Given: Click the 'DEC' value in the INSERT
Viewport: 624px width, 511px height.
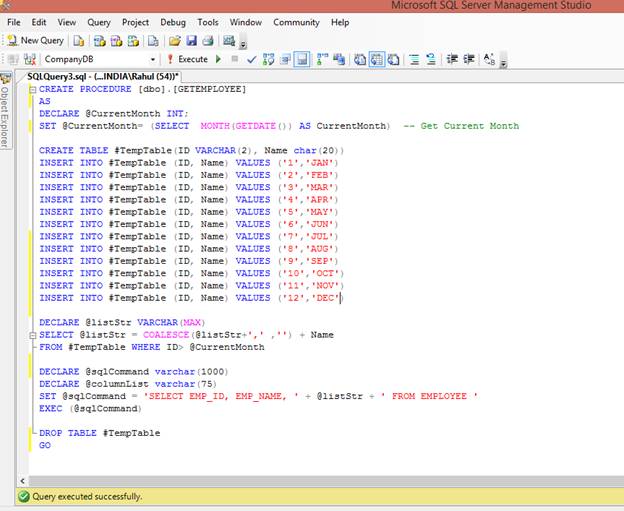Looking at the screenshot, I should coord(325,298).
